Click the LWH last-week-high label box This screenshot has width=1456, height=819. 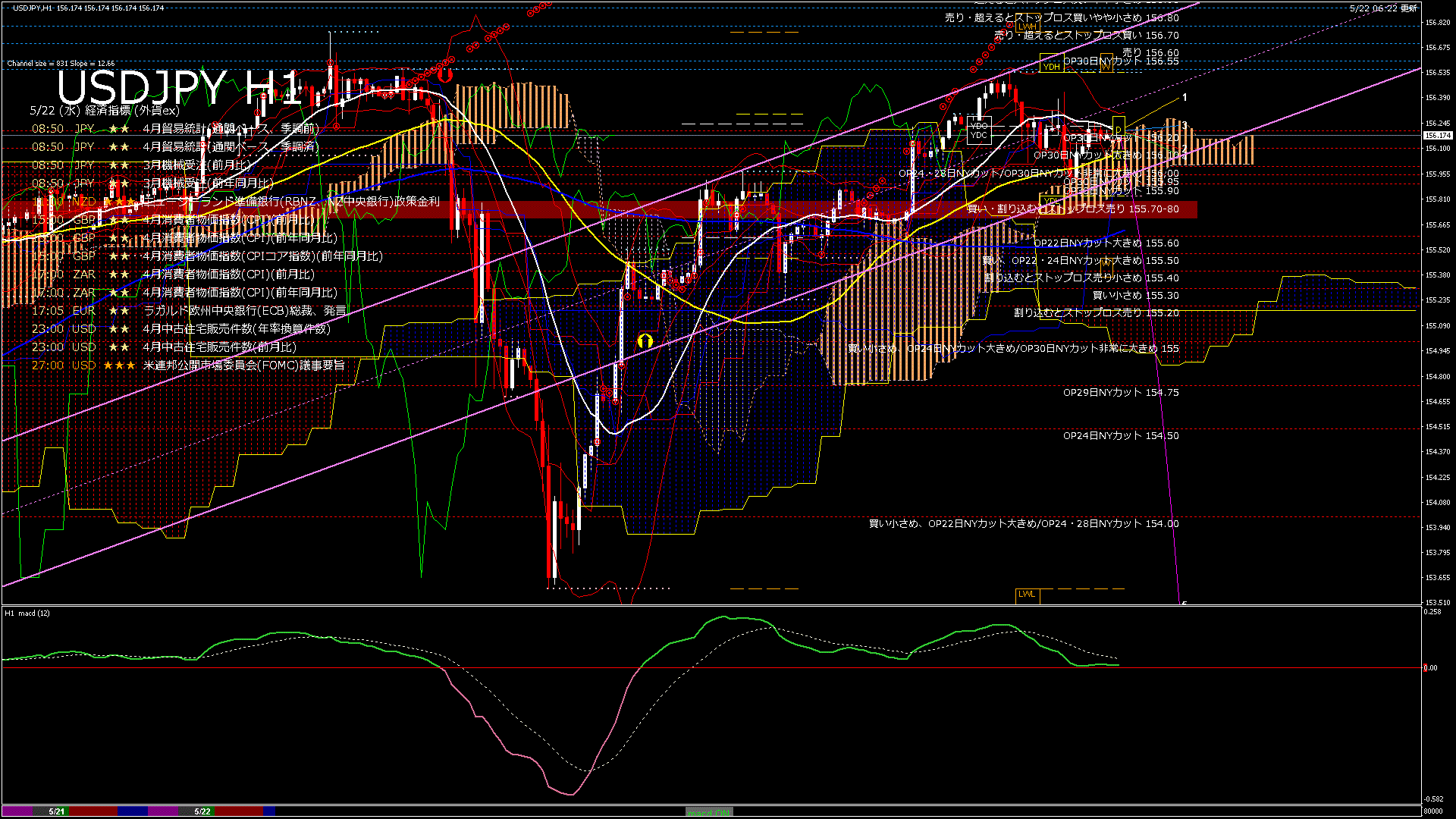tap(1028, 27)
